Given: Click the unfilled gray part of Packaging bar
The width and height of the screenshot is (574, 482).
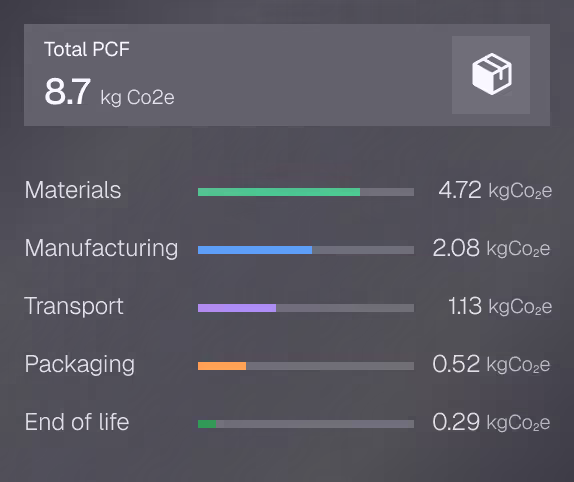Looking at the screenshot, I should (330, 366).
